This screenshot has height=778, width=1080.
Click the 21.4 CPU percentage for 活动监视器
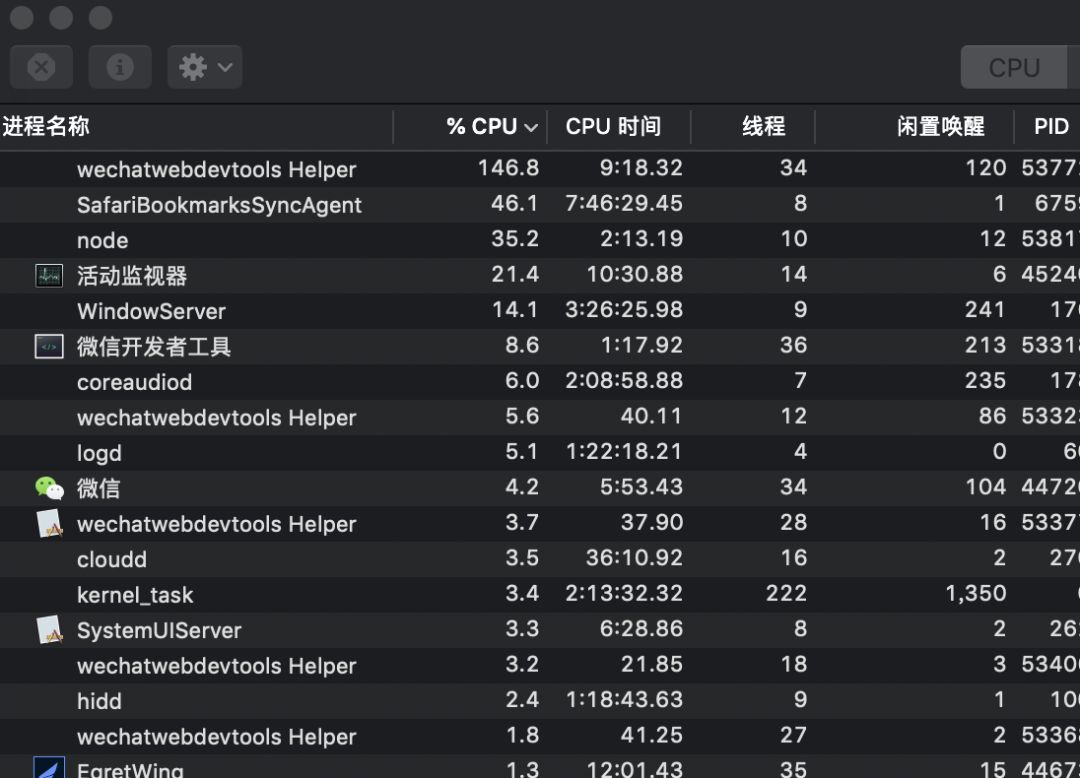click(x=515, y=274)
